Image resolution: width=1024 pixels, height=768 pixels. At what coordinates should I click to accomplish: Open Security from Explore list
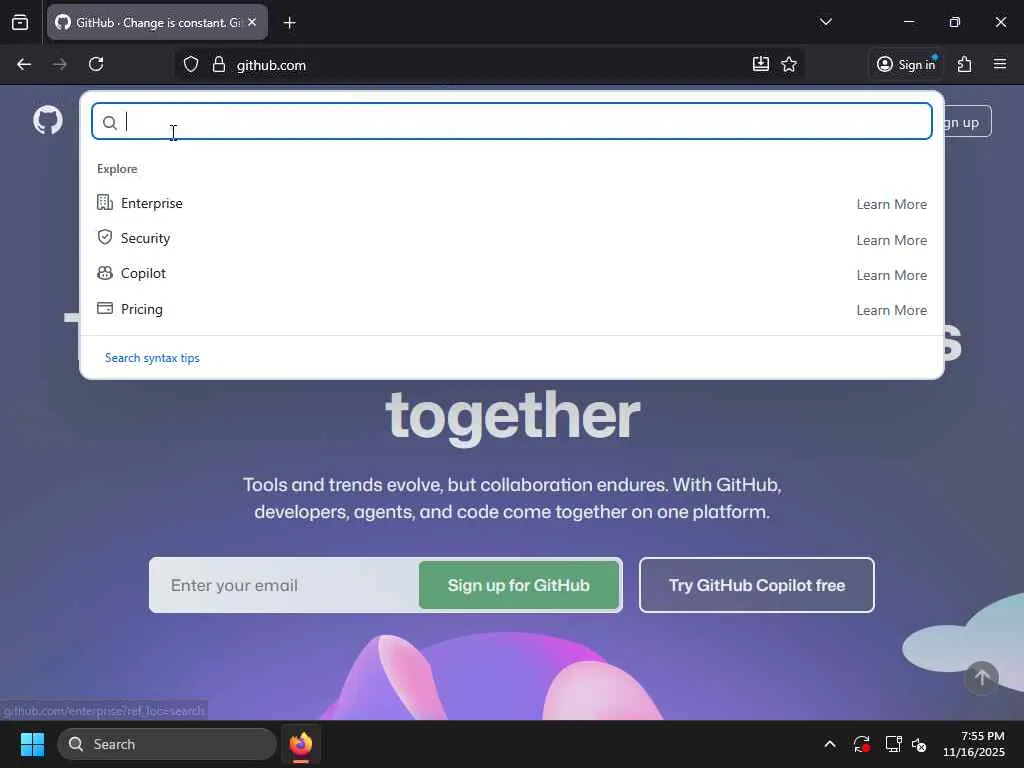point(512,238)
